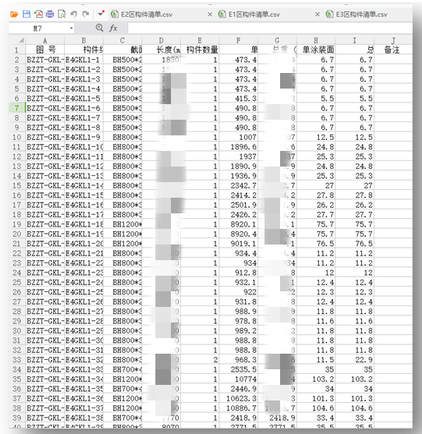Click the 单涂装面 header cell
The width and height of the screenshot is (422, 434).
(316, 50)
